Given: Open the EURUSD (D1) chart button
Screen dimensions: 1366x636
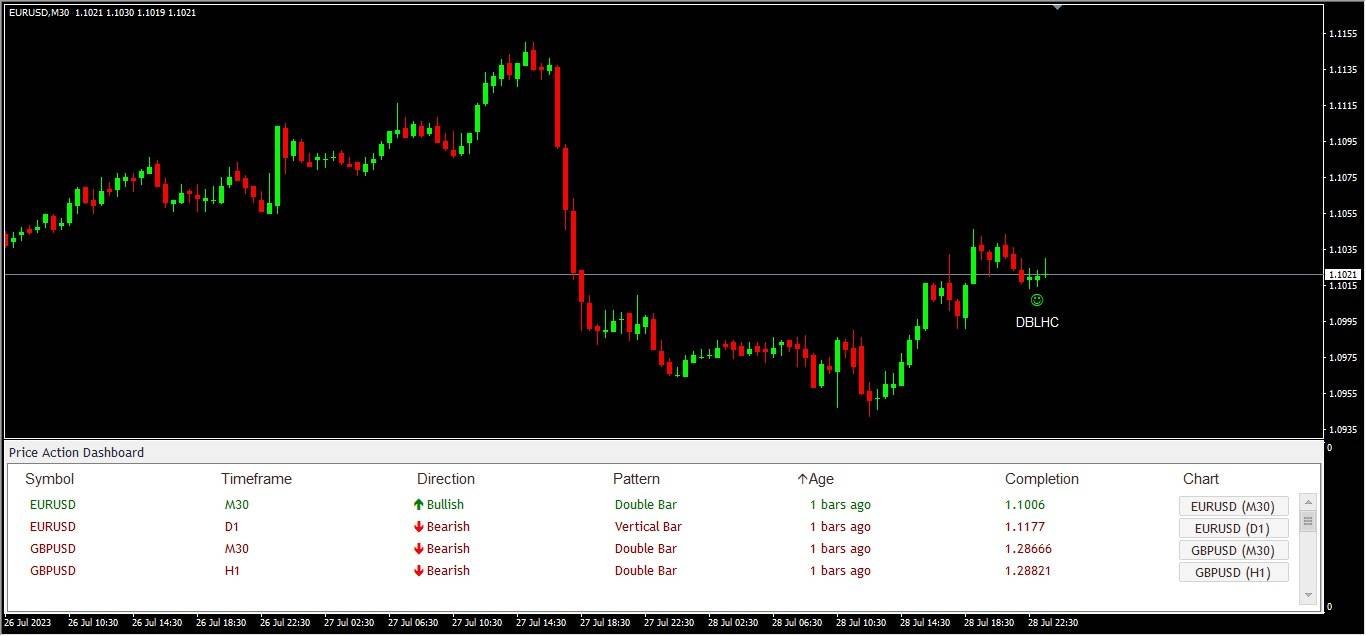Looking at the screenshot, I should coord(1234,528).
